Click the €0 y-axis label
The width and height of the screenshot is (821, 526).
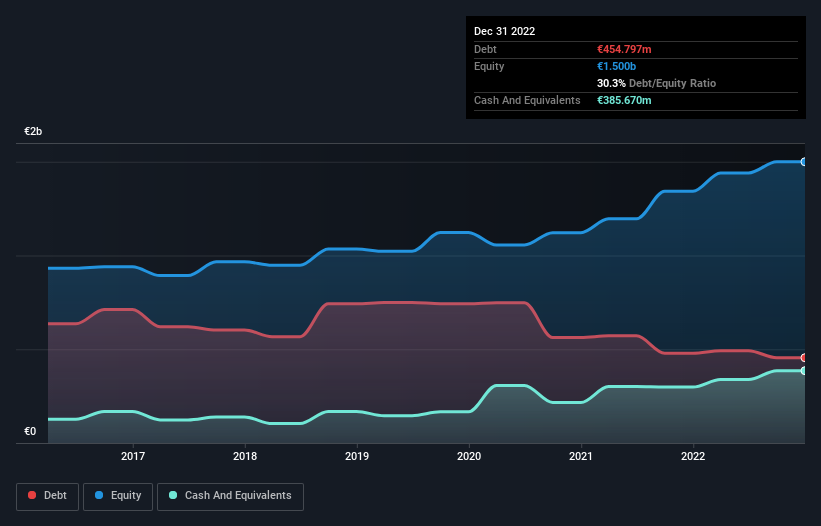pos(30,431)
